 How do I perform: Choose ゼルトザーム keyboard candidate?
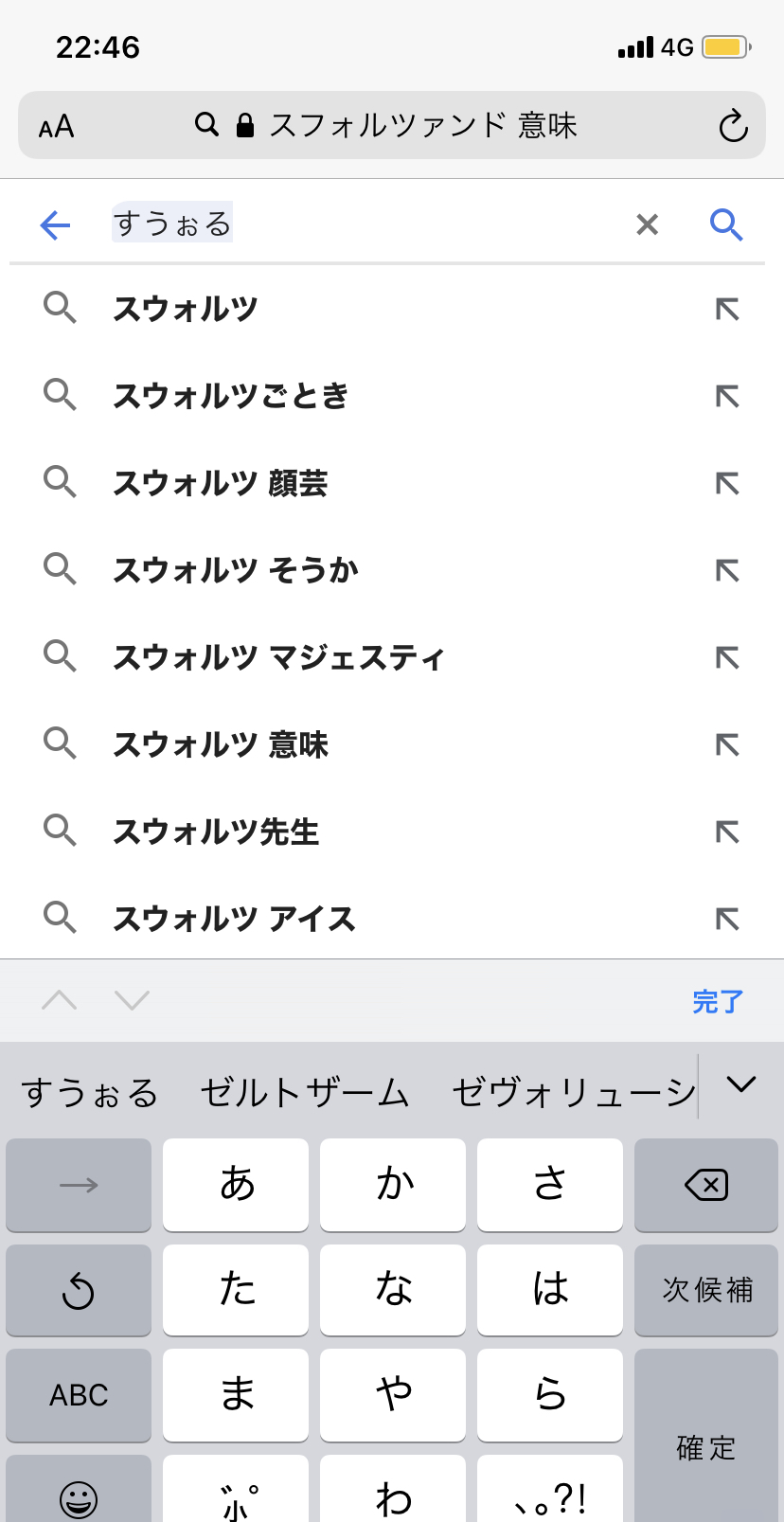click(x=304, y=1093)
